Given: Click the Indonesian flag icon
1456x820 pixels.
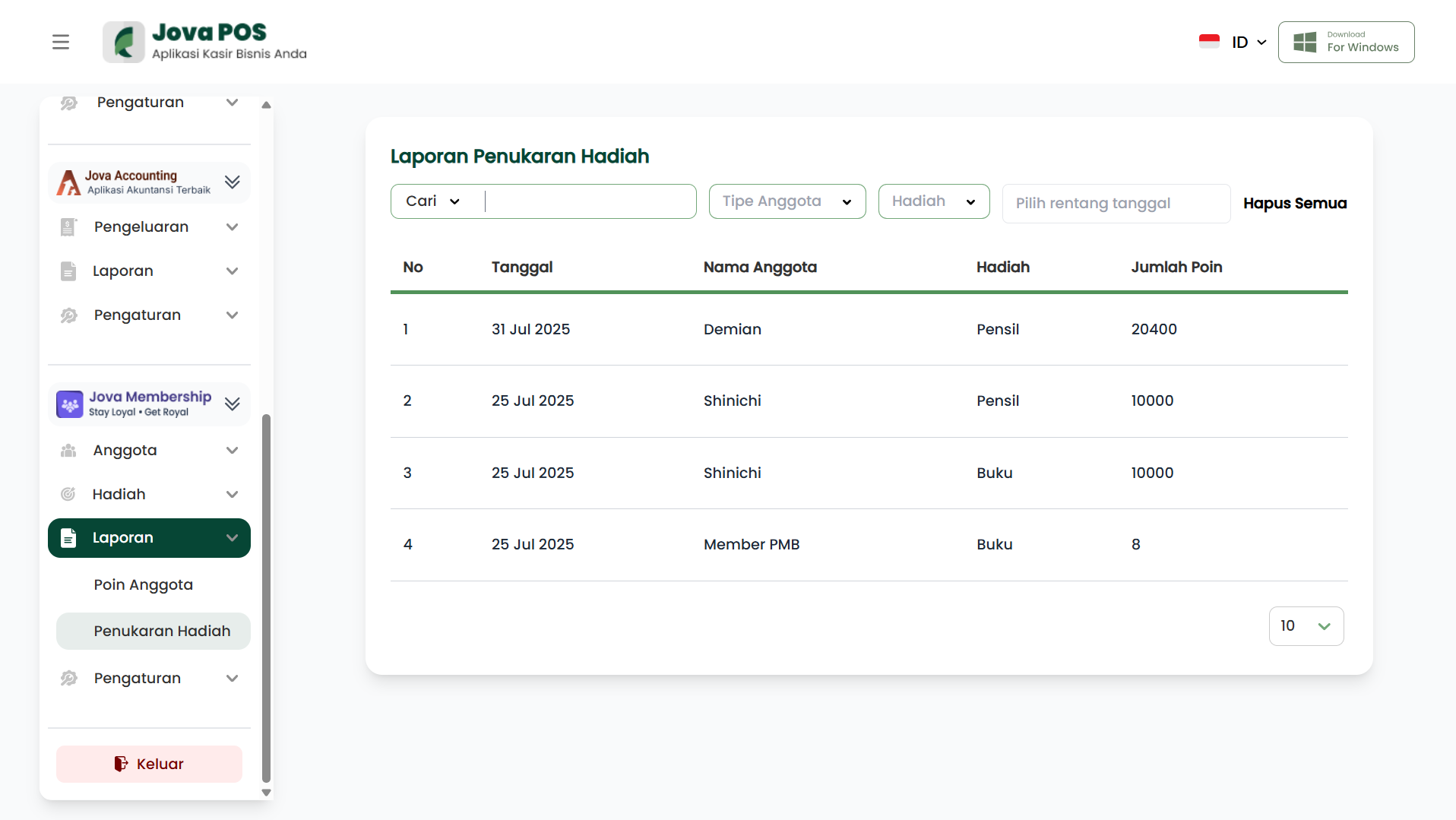Looking at the screenshot, I should (1209, 42).
